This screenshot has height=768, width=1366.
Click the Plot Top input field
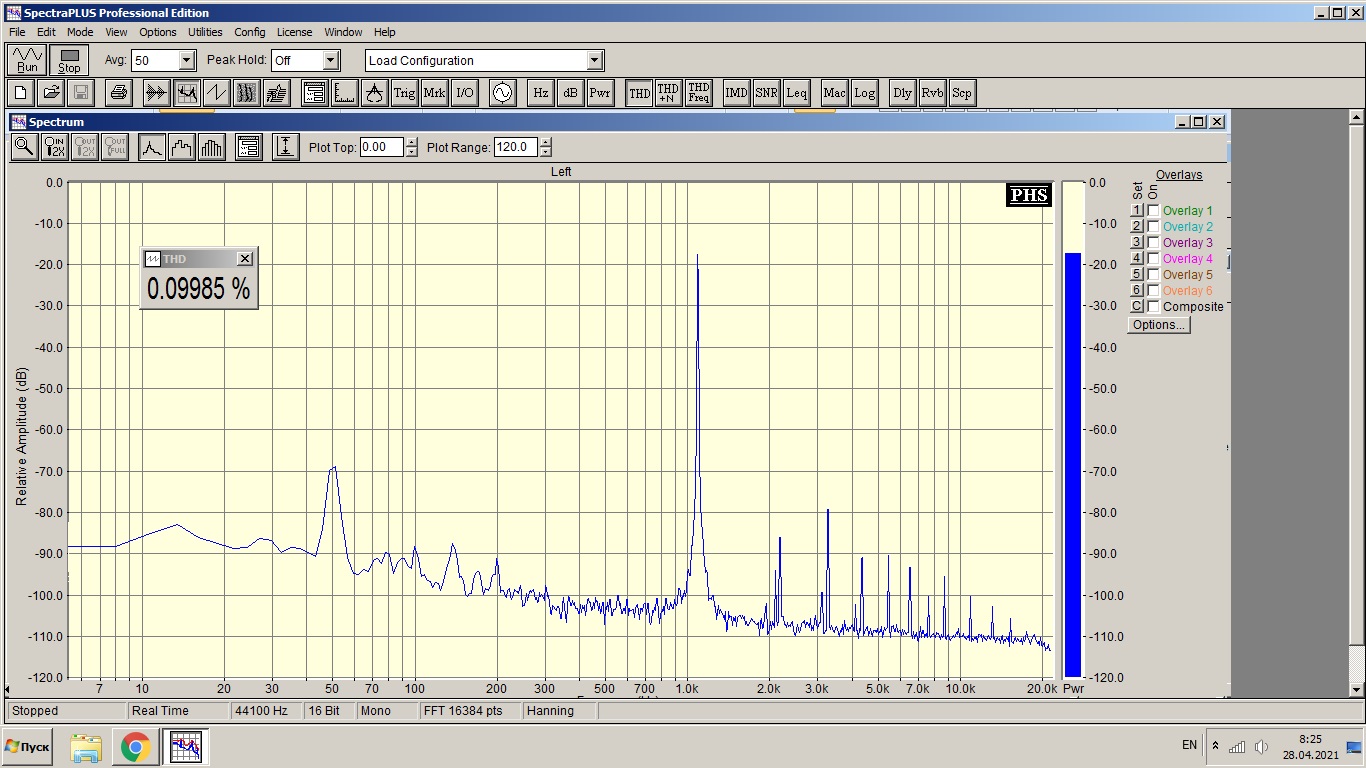pyautogui.click(x=382, y=147)
